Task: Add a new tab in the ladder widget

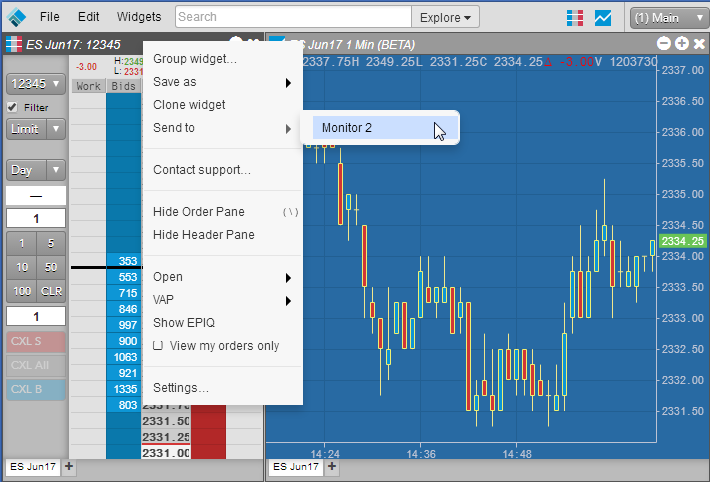Action: coord(69,466)
